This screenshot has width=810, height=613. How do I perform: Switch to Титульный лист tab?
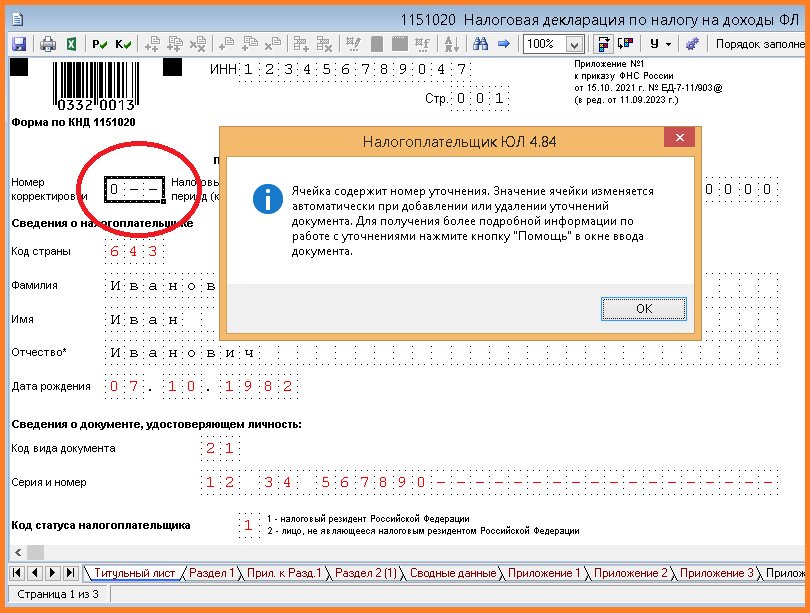[134, 573]
